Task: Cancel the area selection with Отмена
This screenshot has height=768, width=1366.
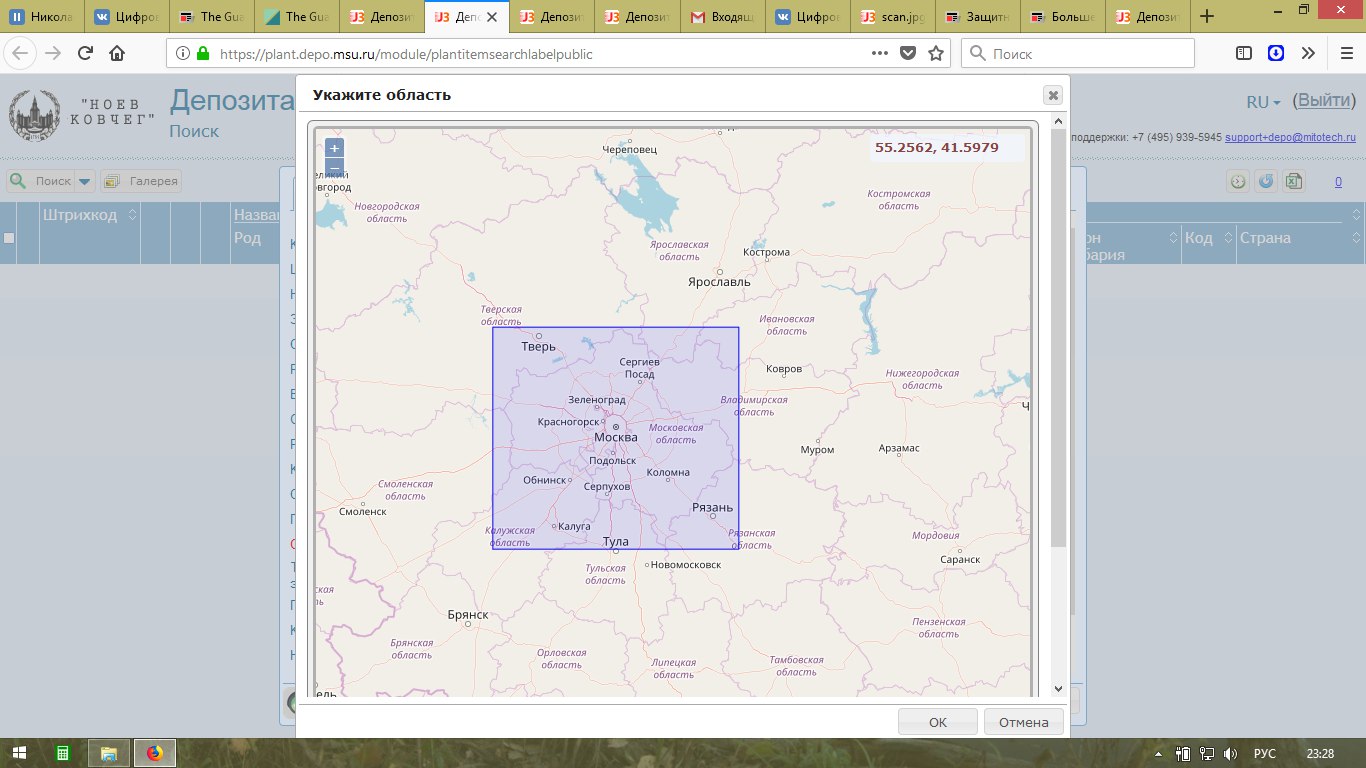Action: (x=1024, y=722)
